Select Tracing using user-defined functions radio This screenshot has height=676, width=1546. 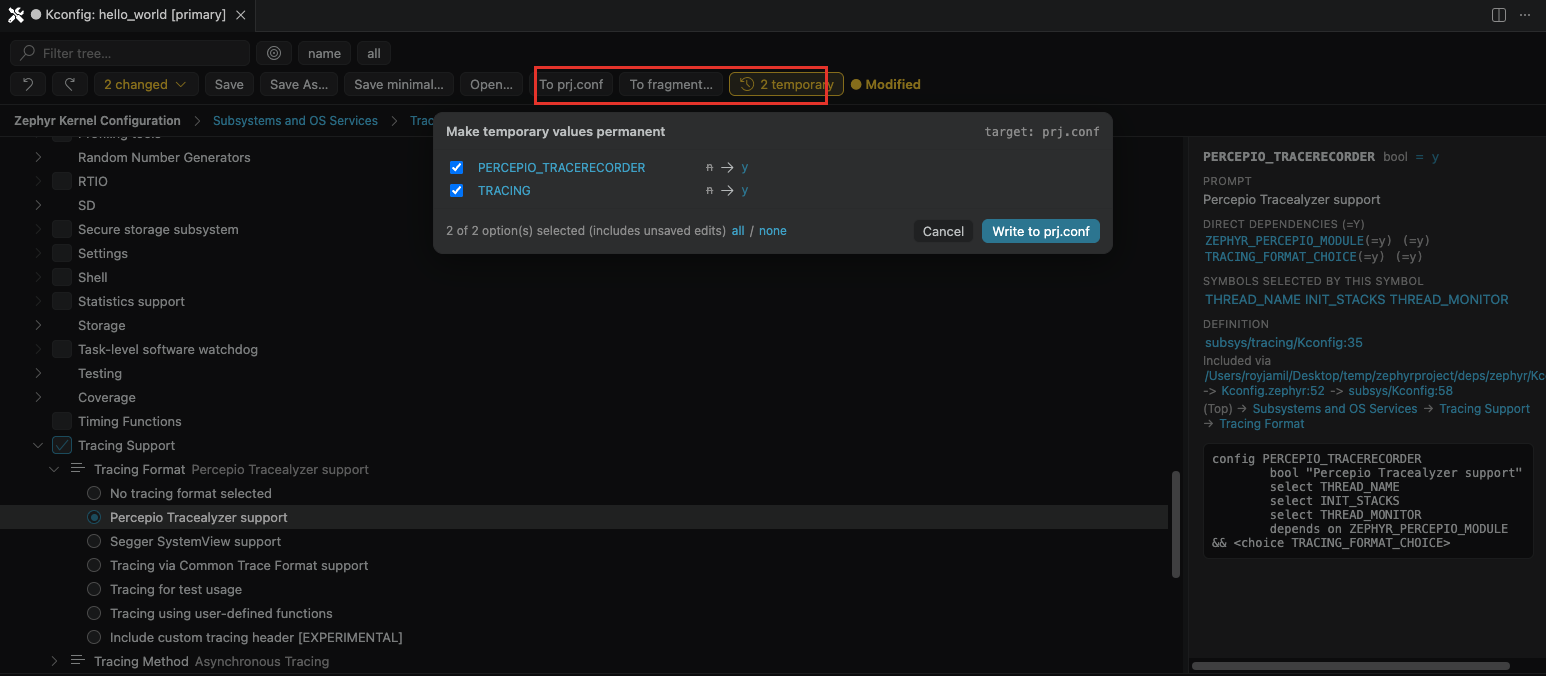coord(94,613)
